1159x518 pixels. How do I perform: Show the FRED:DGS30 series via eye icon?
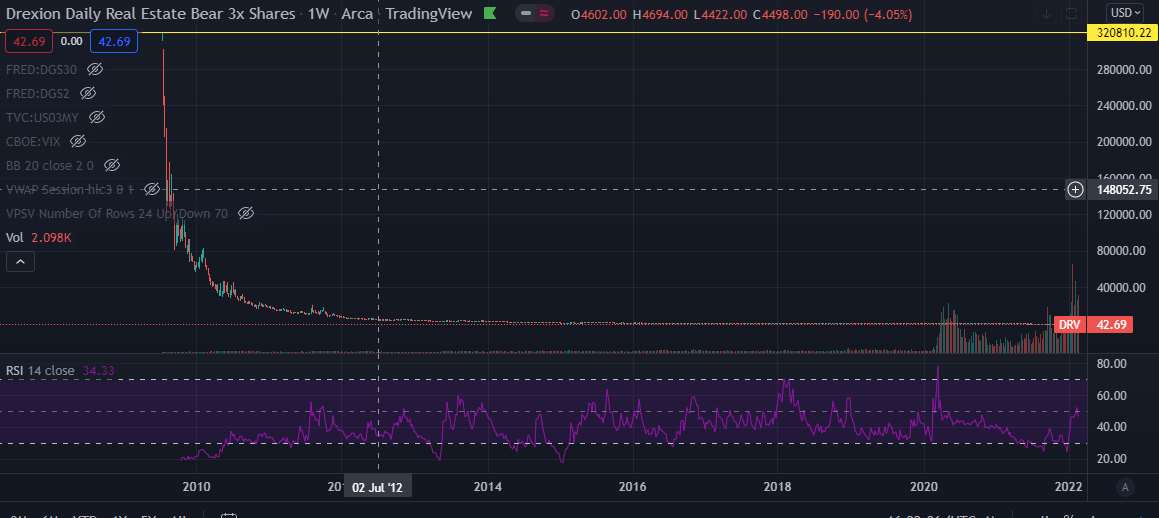95,69
